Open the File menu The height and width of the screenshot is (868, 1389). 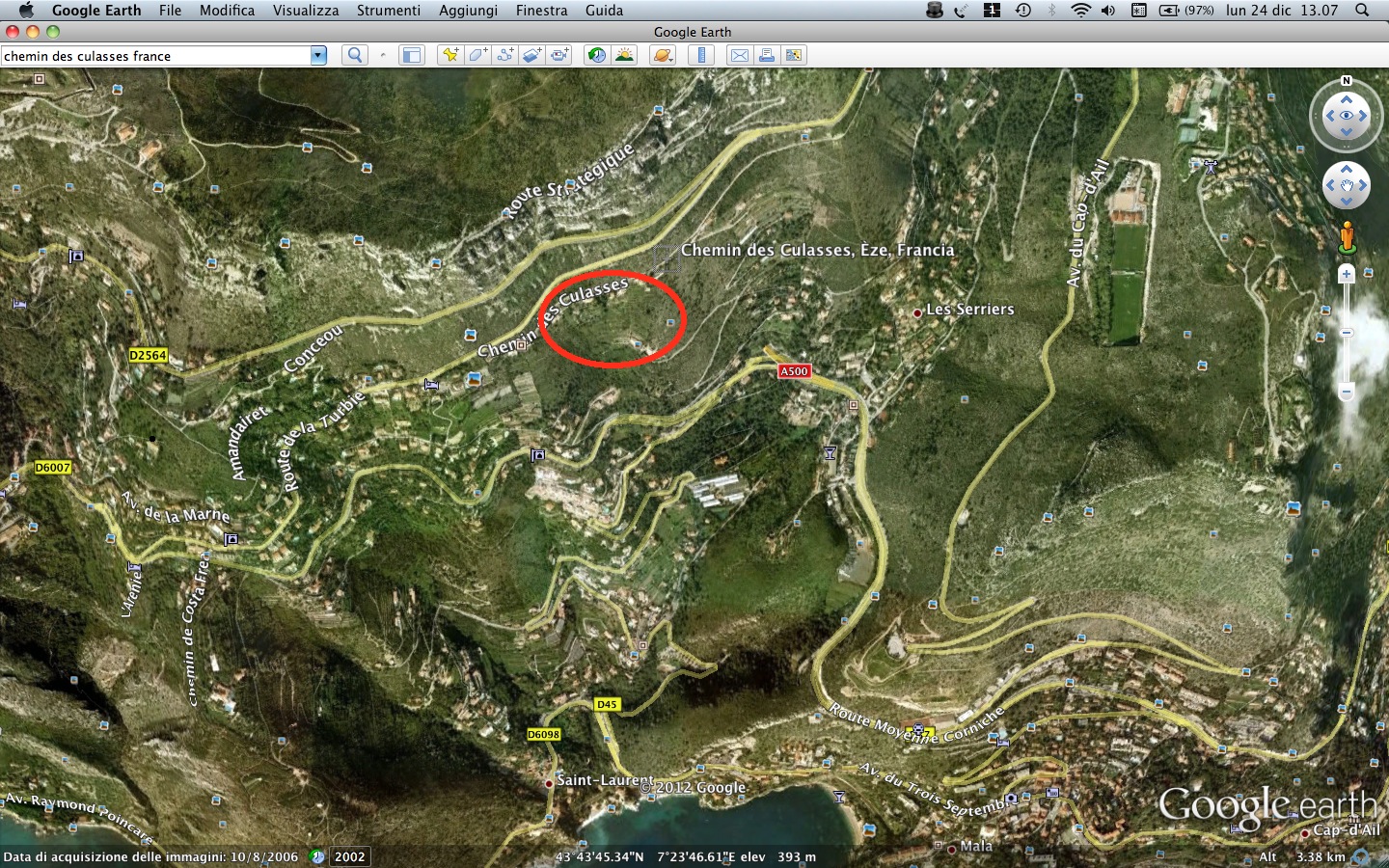pos(170,10)
